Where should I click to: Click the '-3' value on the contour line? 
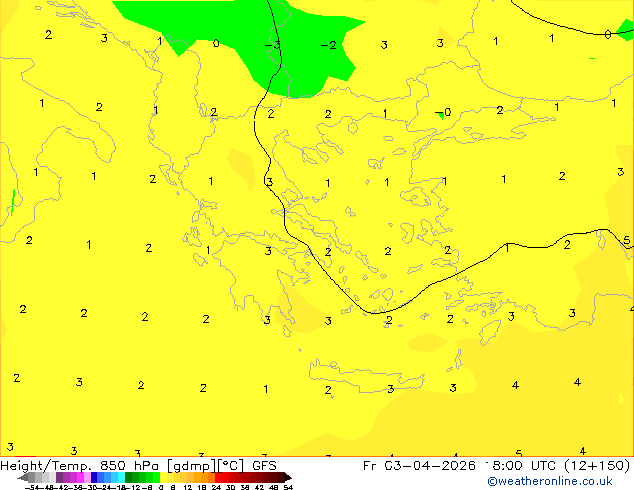273,44
